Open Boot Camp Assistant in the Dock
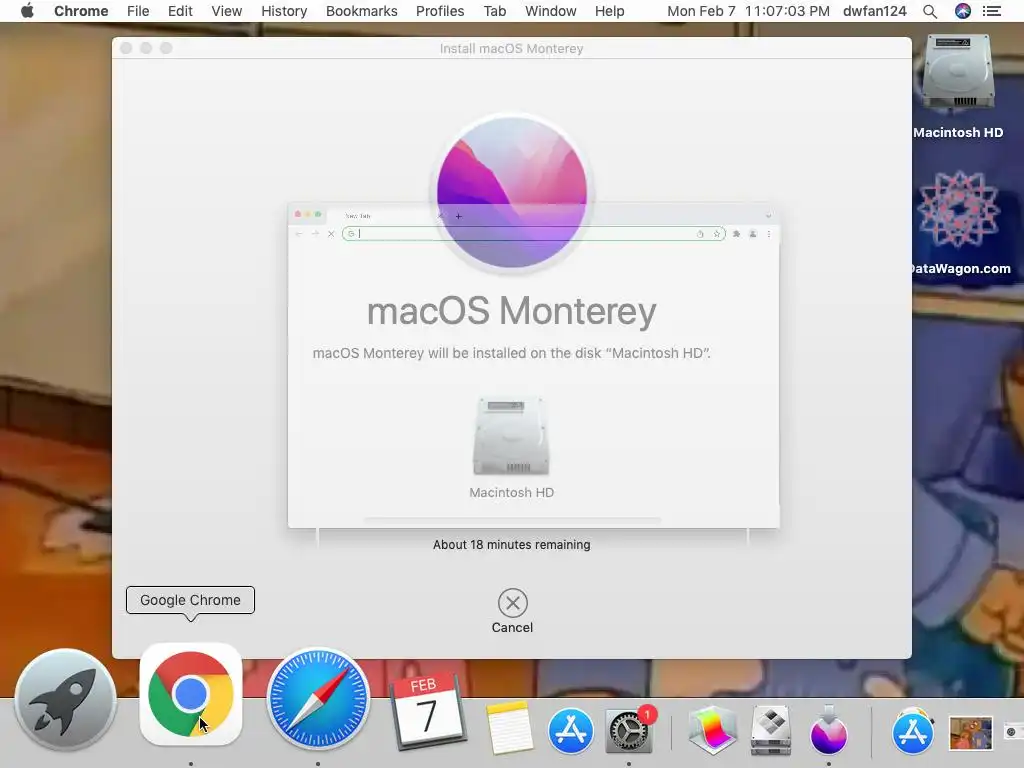Image resolution: width=1024 pixels, height=768 pixels. pyautogui.click(x=771, y=730)
